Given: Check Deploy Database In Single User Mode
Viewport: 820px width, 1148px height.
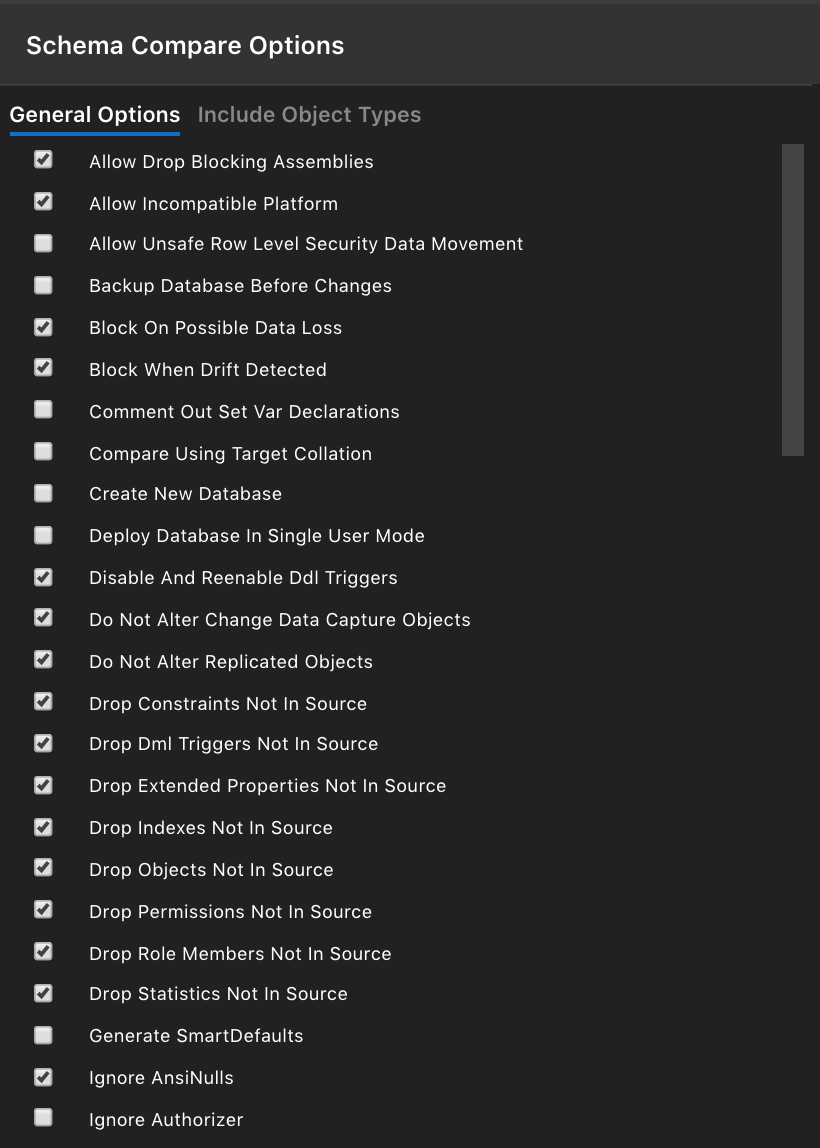Looking at the screenshot, I should 43,534.
